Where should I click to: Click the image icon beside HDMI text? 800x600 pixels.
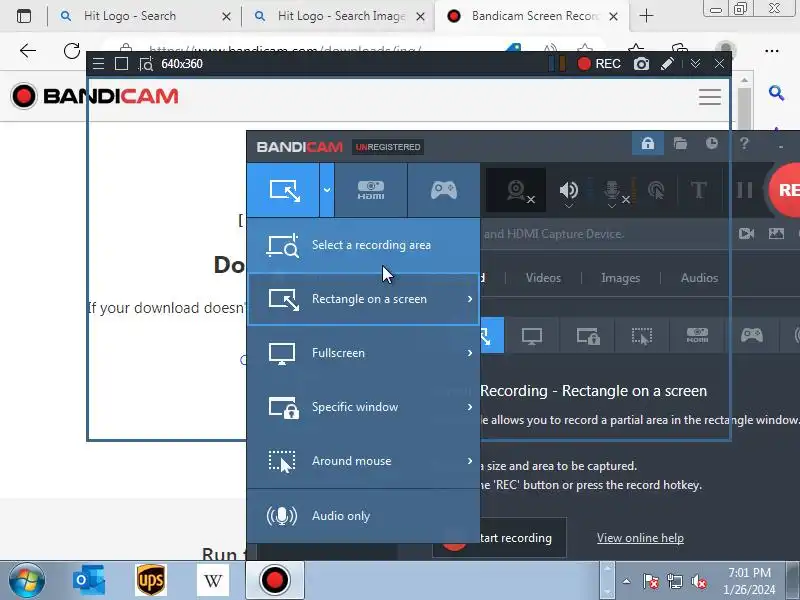click(x=776, y=234)
